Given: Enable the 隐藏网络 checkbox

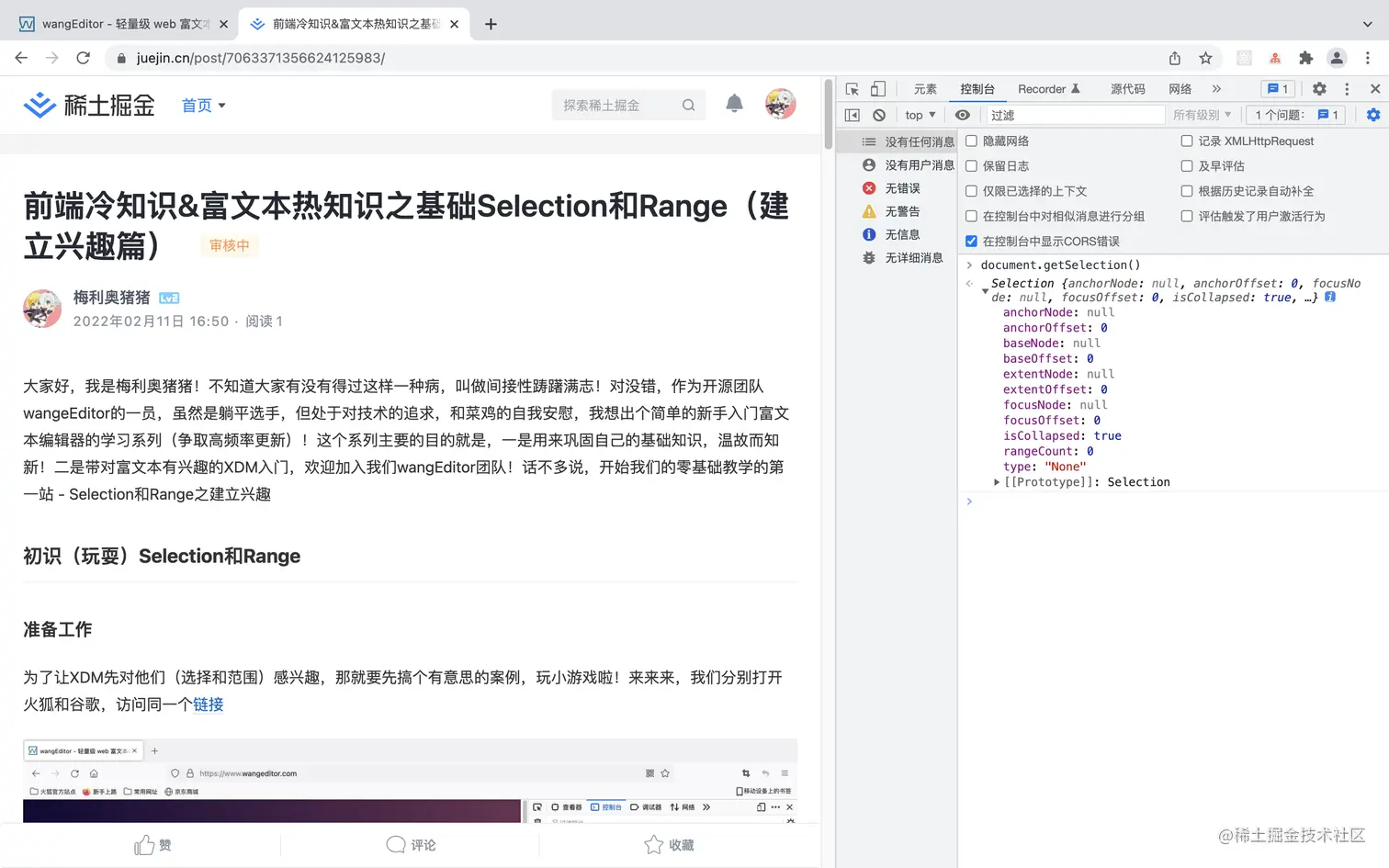Looking at the screenshot, I should point(971,141).
